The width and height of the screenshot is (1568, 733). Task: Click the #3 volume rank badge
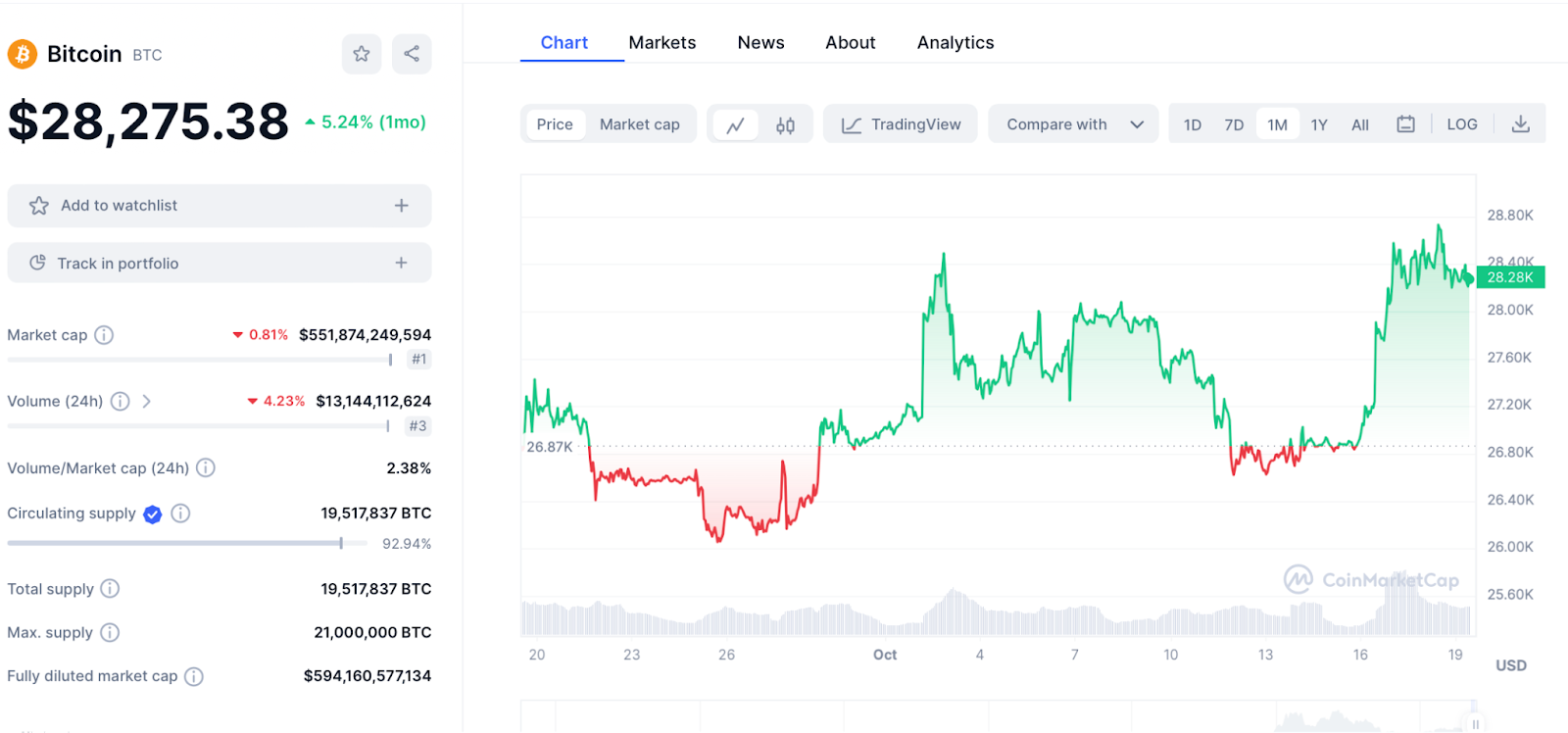coord(418,426)
